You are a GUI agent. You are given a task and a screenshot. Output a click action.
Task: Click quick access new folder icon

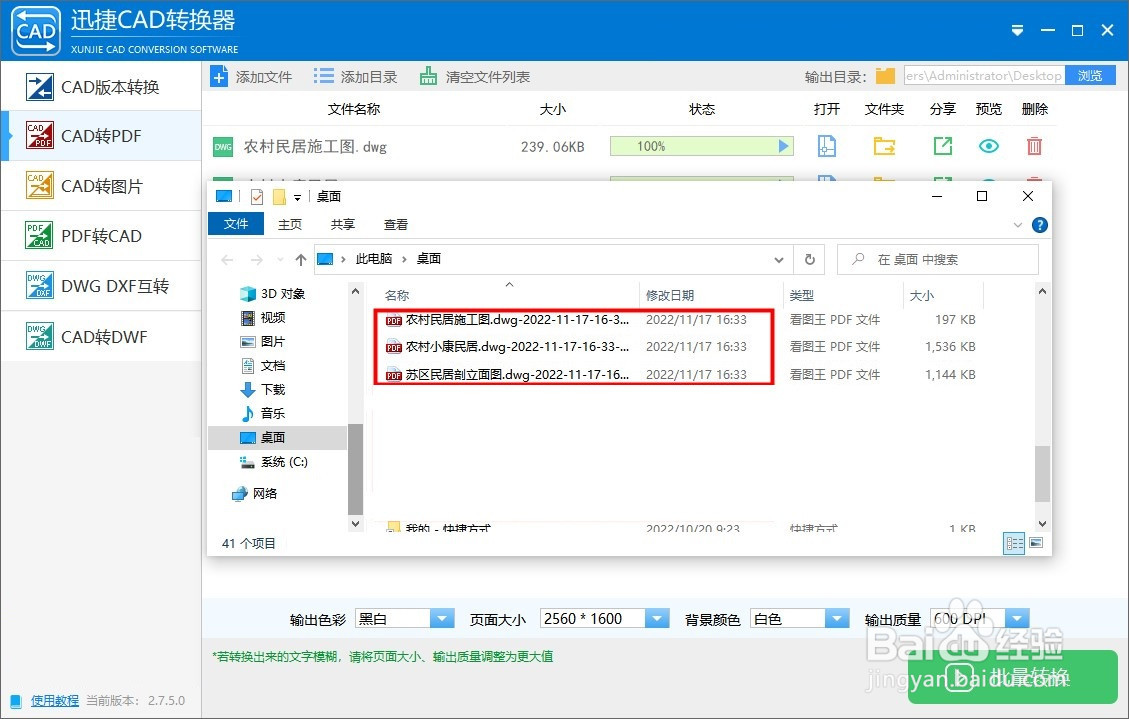pos(279,196)
